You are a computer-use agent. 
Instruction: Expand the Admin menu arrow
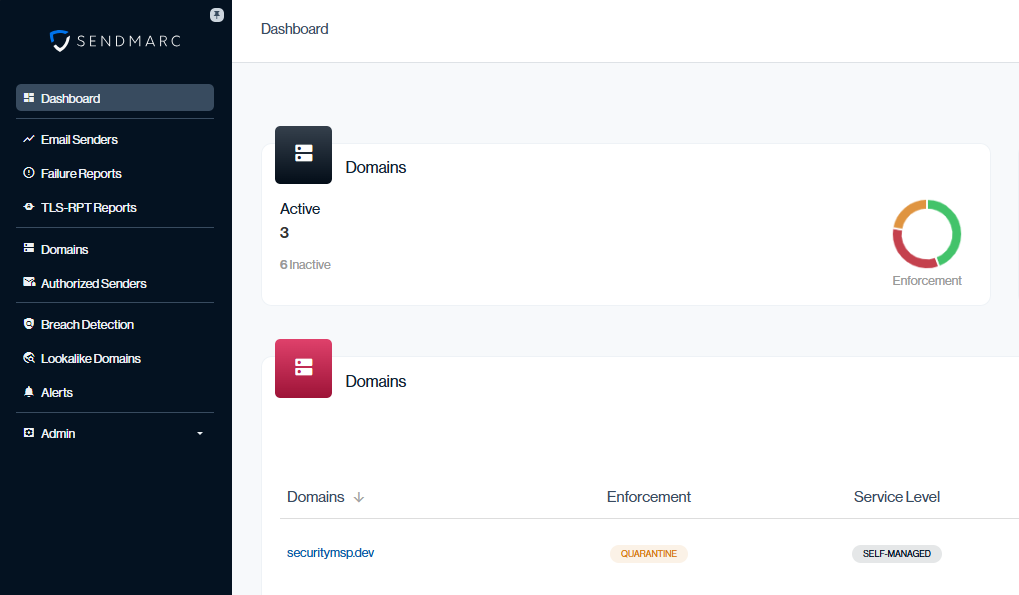[200, 433]
